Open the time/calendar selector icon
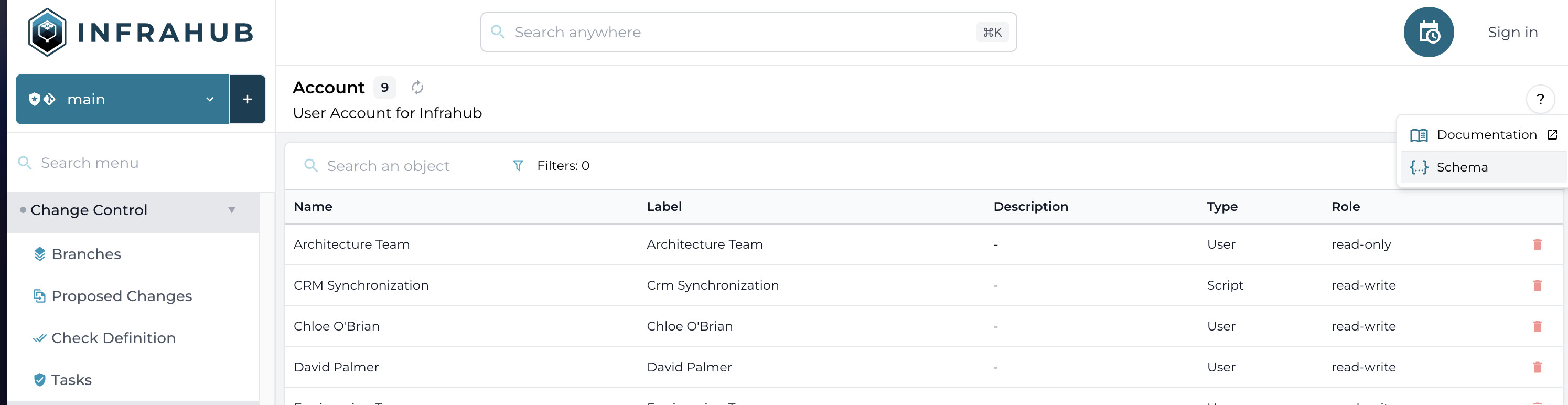The image size is (1568, 405). coord(1428,33)
